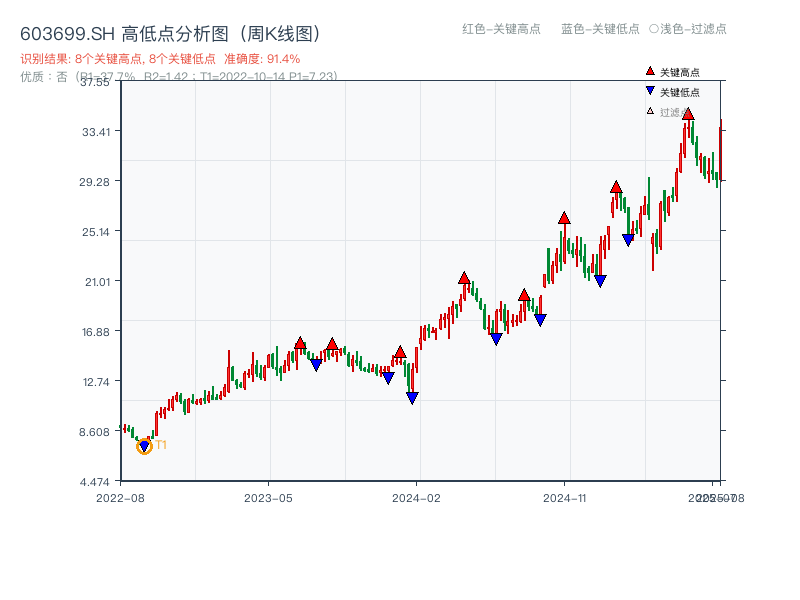Click the 关键高点 legend label

click(x=680, y=72)
